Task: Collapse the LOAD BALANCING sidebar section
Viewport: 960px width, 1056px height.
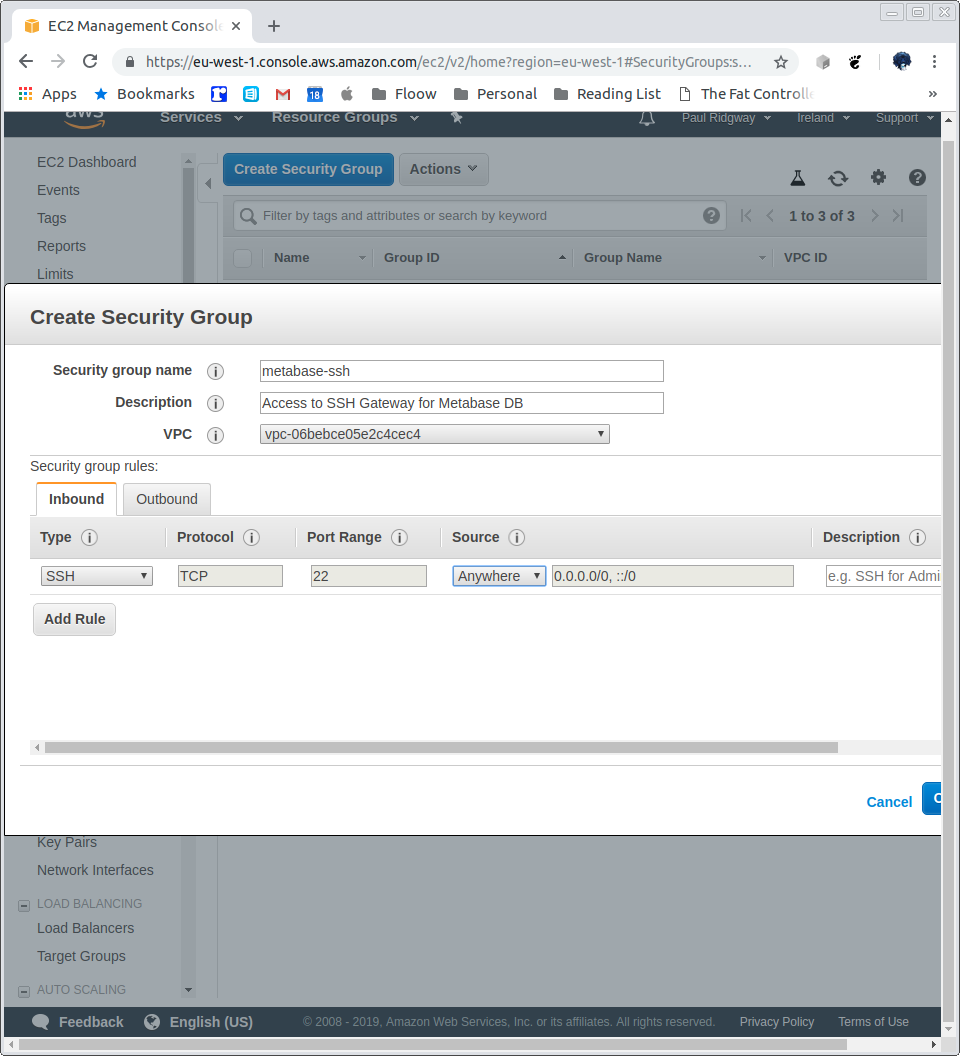Action: click(x=24, y=905)
